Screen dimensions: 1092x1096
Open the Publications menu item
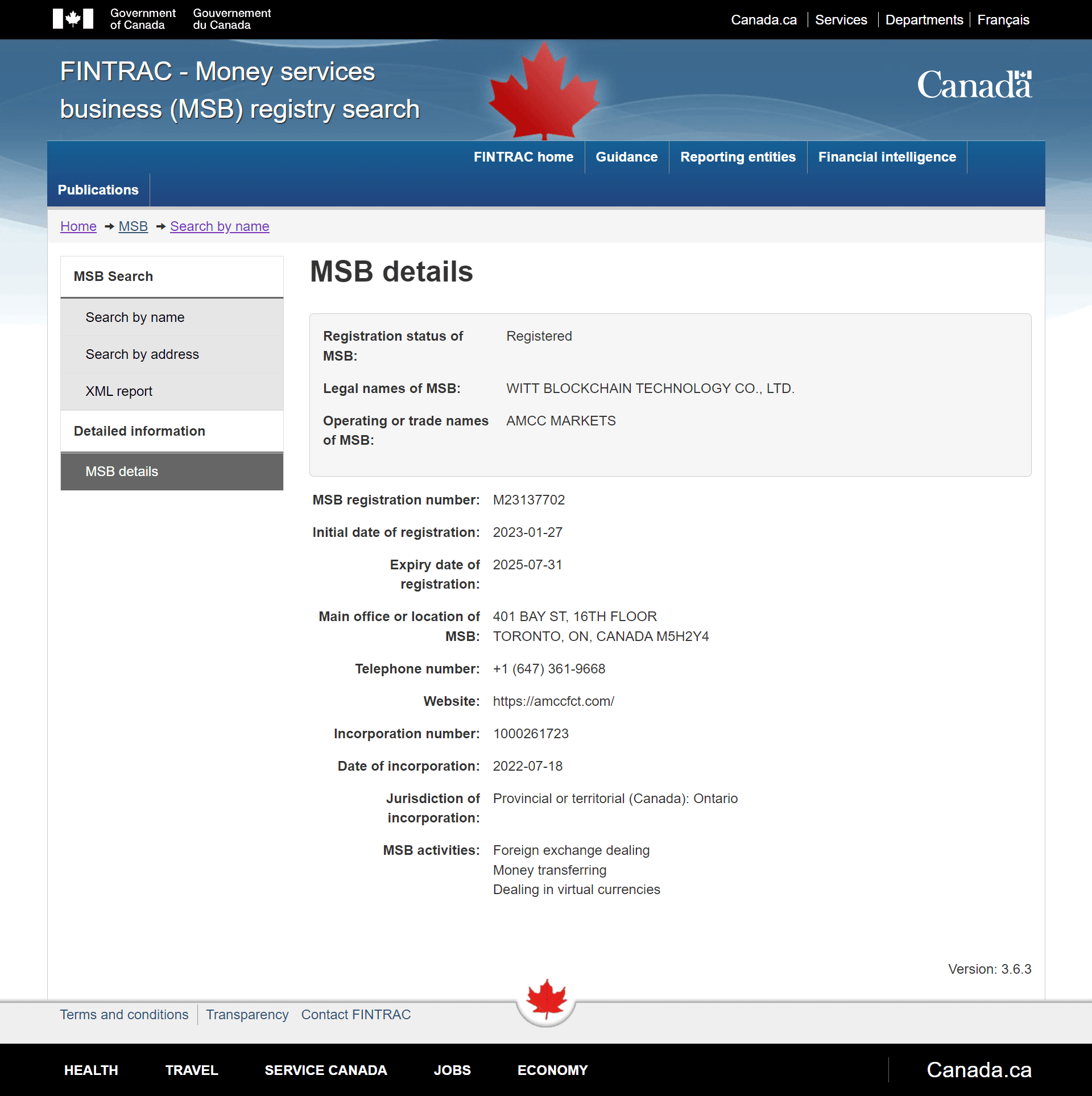pos(98,190)
